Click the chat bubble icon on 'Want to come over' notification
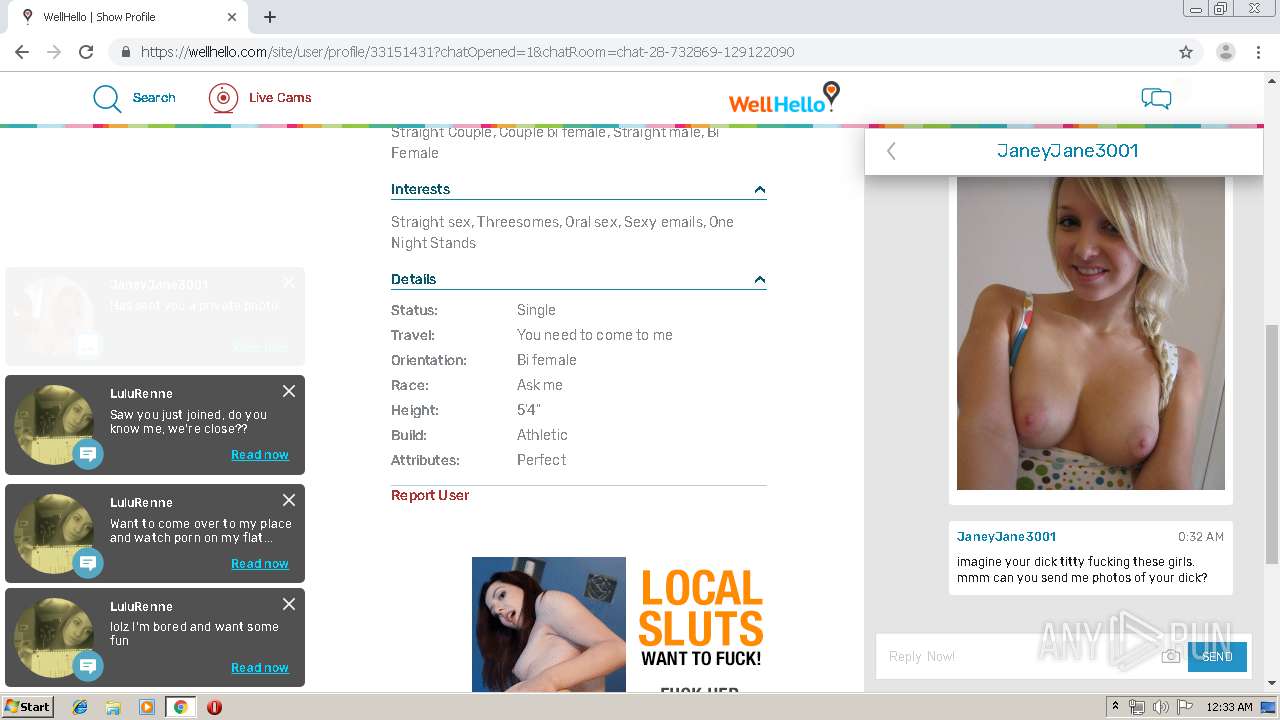Image resolution: width=1280 pixels, height=720 pixels. [x=88, y=564]
